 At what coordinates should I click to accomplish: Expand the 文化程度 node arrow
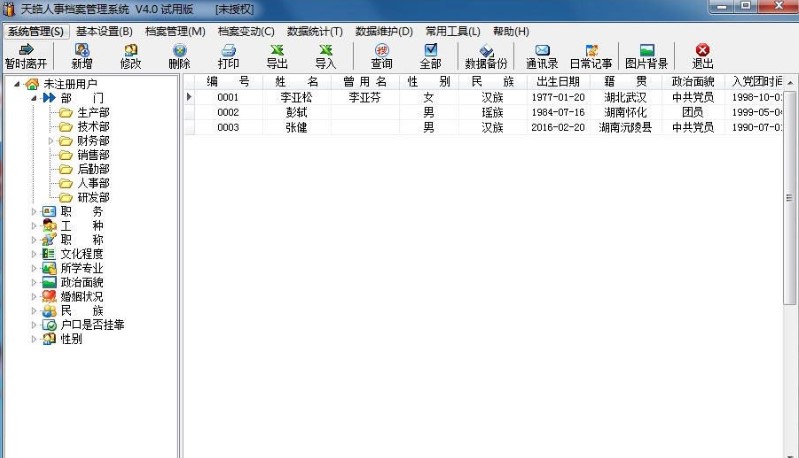click(34, 254)
